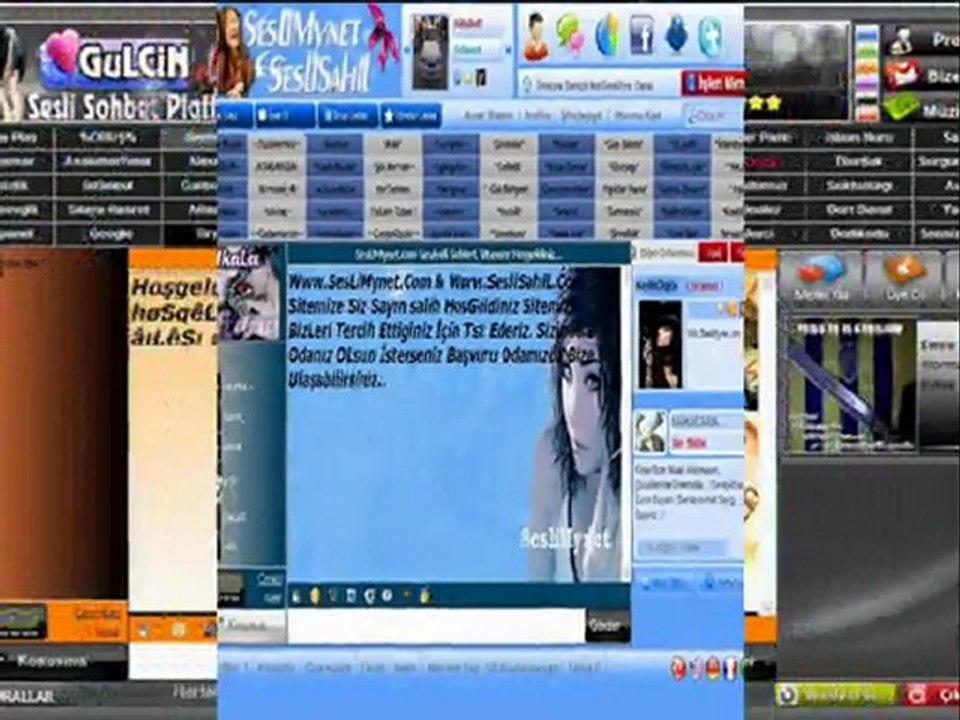Click the Mesaj Yaz chat bubble button
Image resolution: width=960 pixels, height=720 pixels.
[821, 277]
